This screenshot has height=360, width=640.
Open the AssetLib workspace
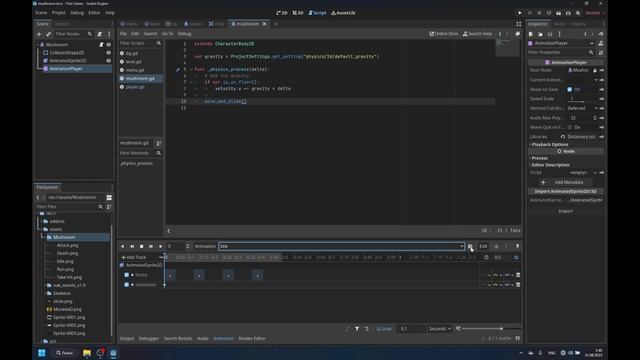(x=343, y=13)
